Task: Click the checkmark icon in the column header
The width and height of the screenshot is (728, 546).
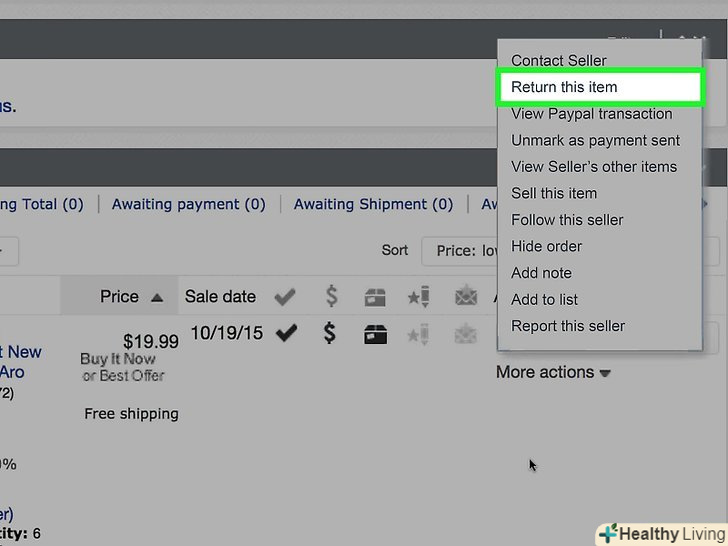Action: (286, 297)
